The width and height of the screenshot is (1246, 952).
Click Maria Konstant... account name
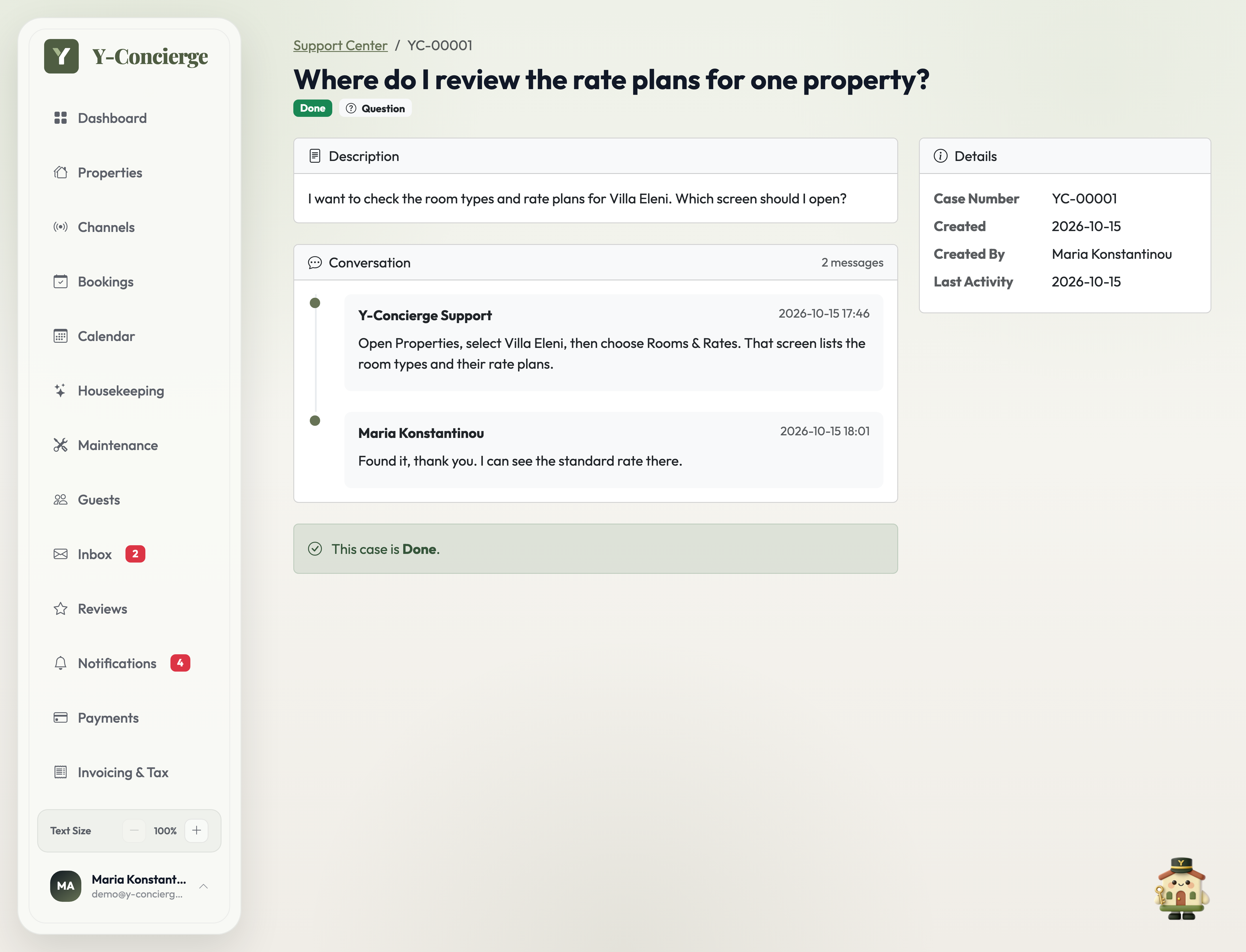(x=139, y=879)
